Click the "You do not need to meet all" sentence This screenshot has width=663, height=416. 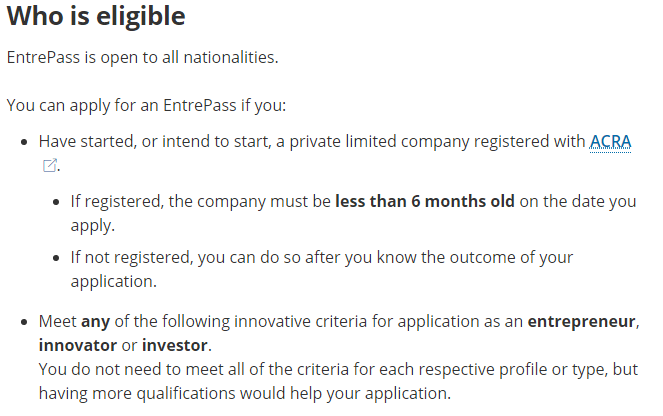338,369
